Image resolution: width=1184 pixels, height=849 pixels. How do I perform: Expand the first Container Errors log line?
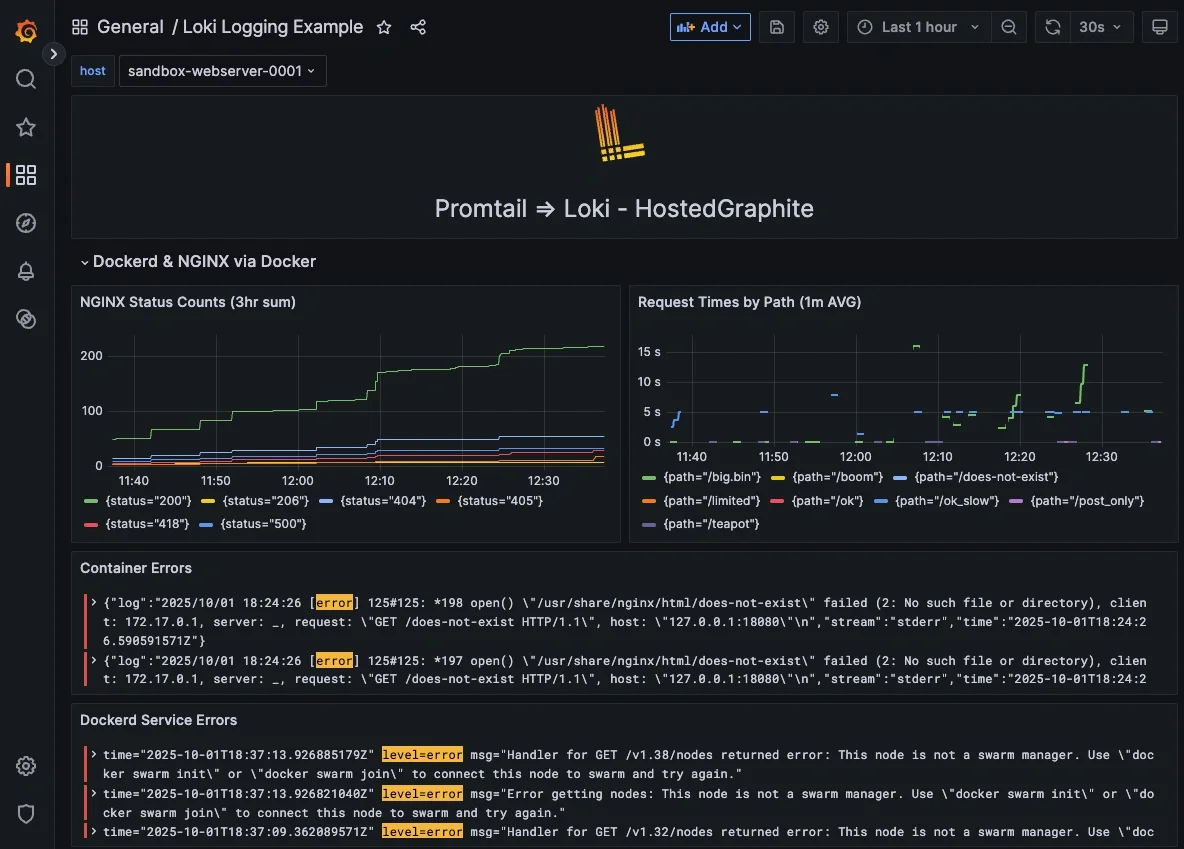pos(94,603)
